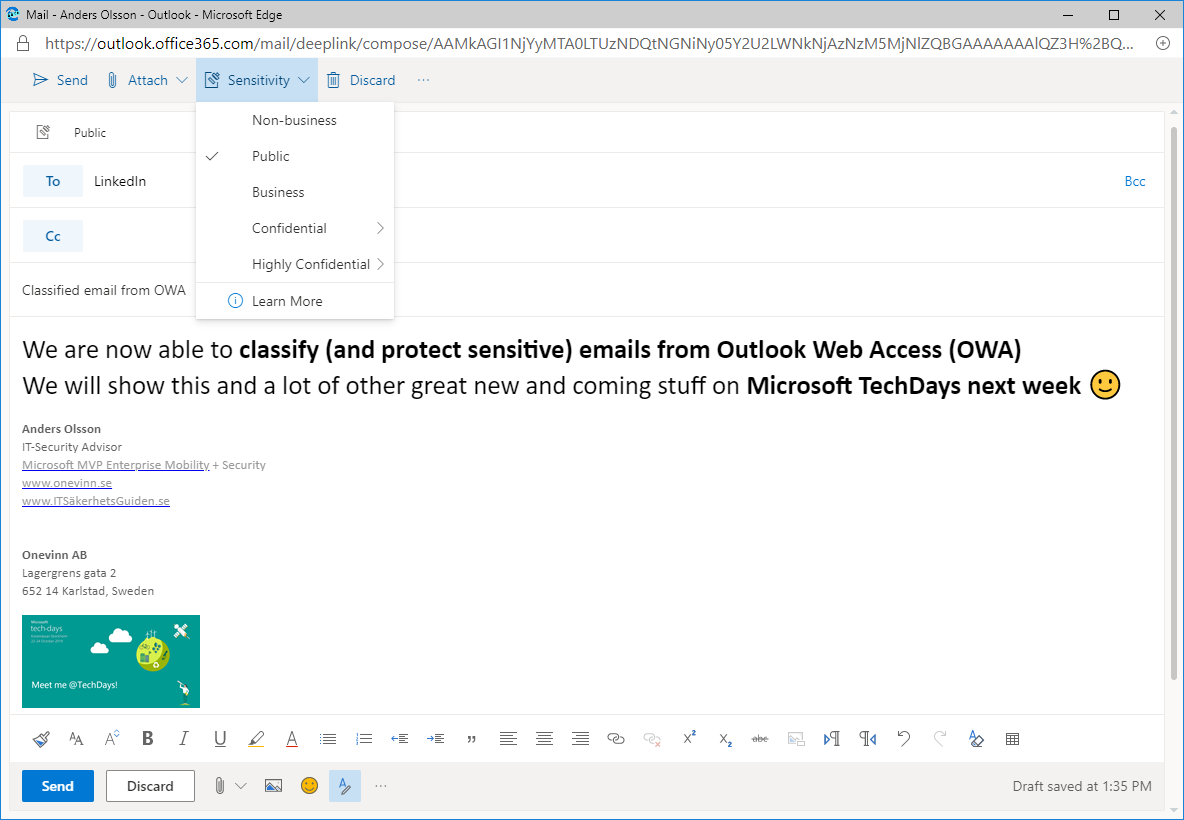Viewport: 1184px width, 820px height.
Task: Toggle subscript
Action: pyautogui.click(x=725, y=739)
